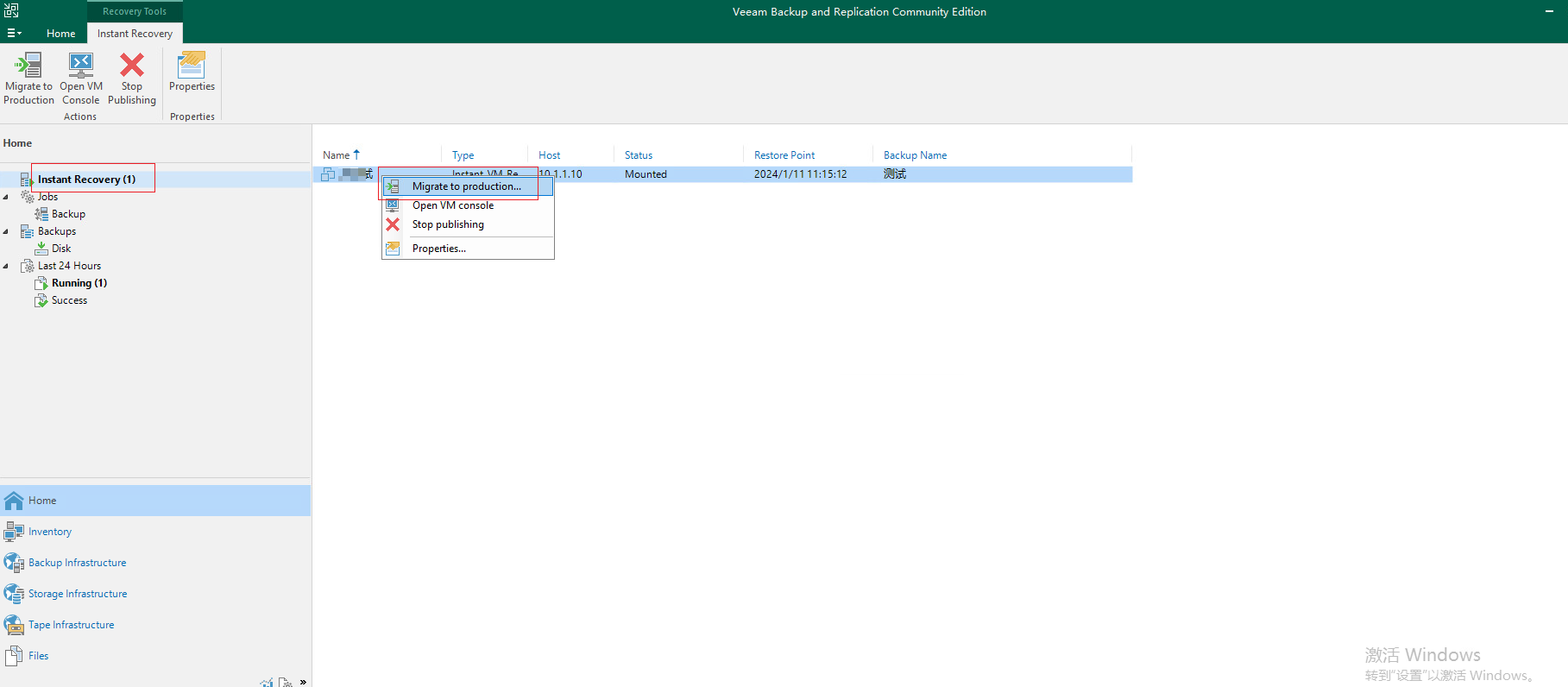Click the Backups node icon

point(28,231)
